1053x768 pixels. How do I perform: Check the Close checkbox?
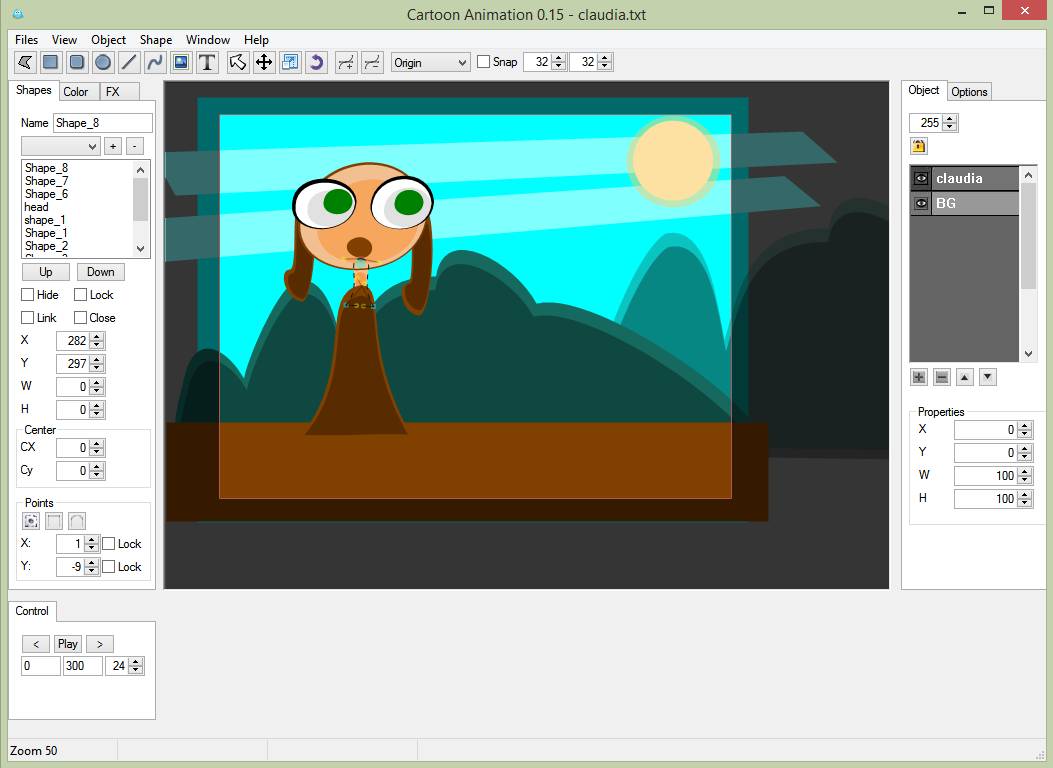81,318
